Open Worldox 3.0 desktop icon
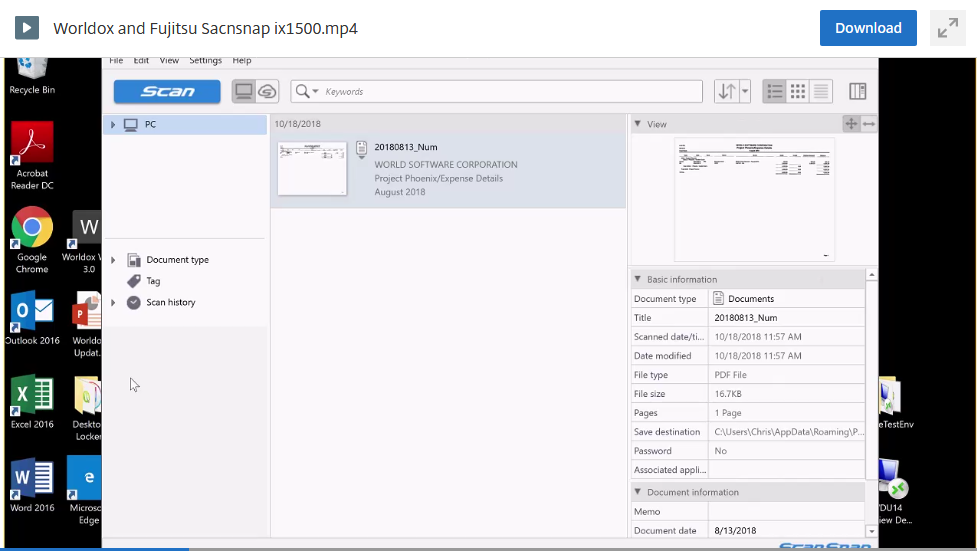977x551 pixels. pyautogui.click(x=82, y=242)
